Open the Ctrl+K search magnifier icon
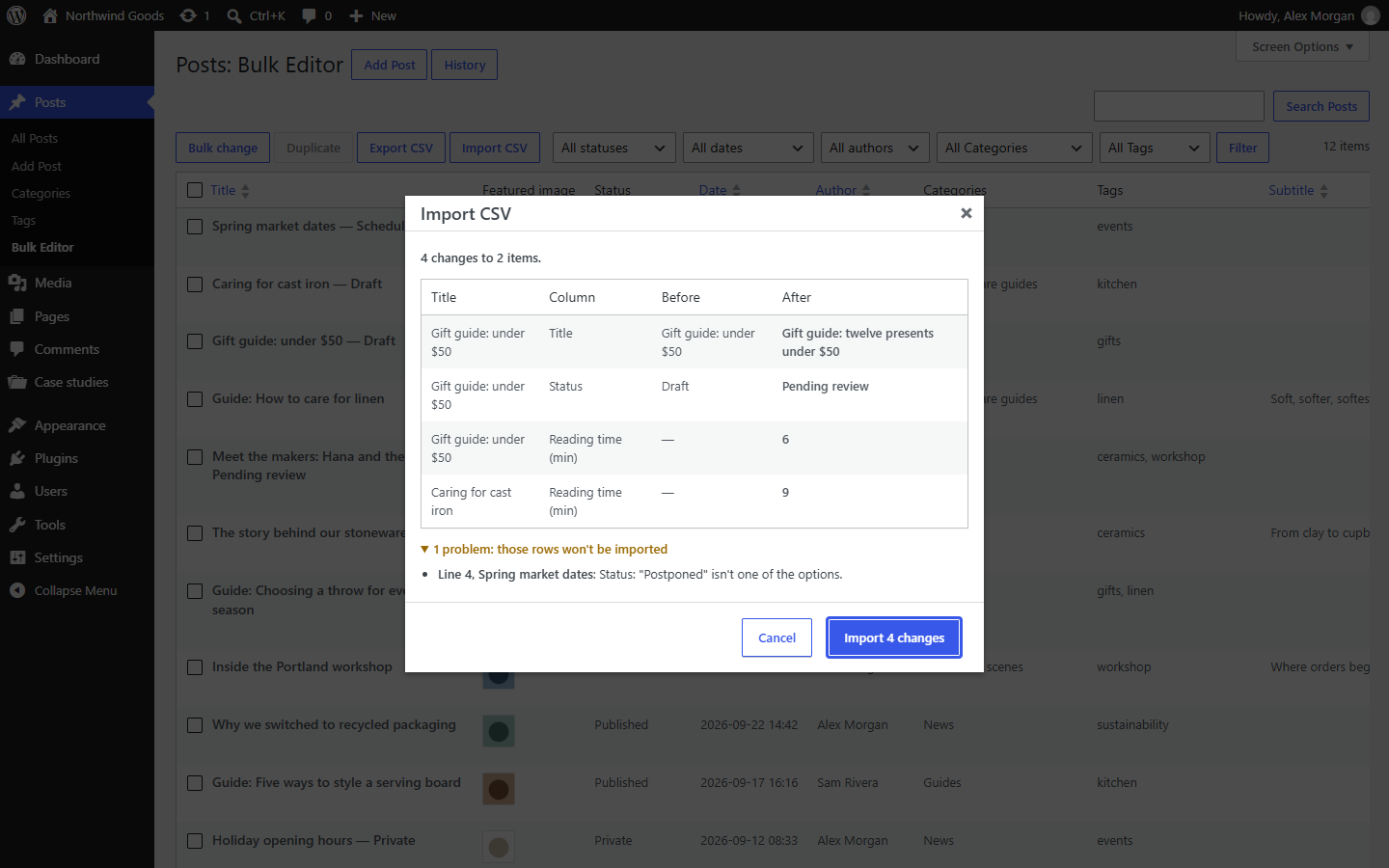 coord(234,15)
